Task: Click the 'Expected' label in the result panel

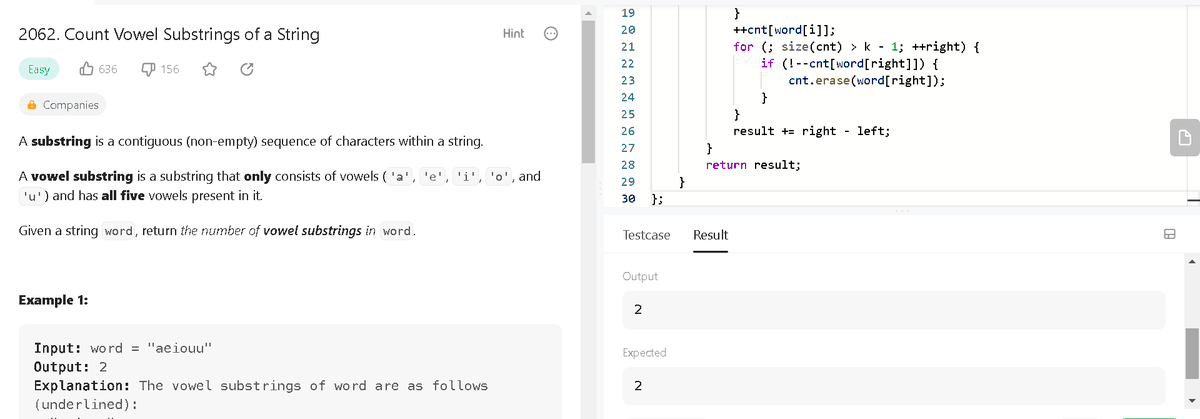Action: point(644,352)
